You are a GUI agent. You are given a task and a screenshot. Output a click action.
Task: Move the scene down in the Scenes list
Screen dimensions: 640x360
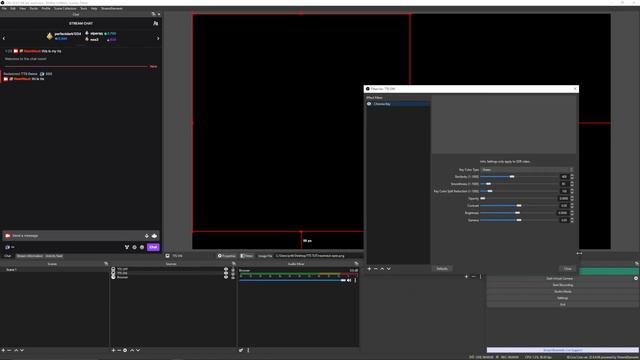[x=22, y=350]
